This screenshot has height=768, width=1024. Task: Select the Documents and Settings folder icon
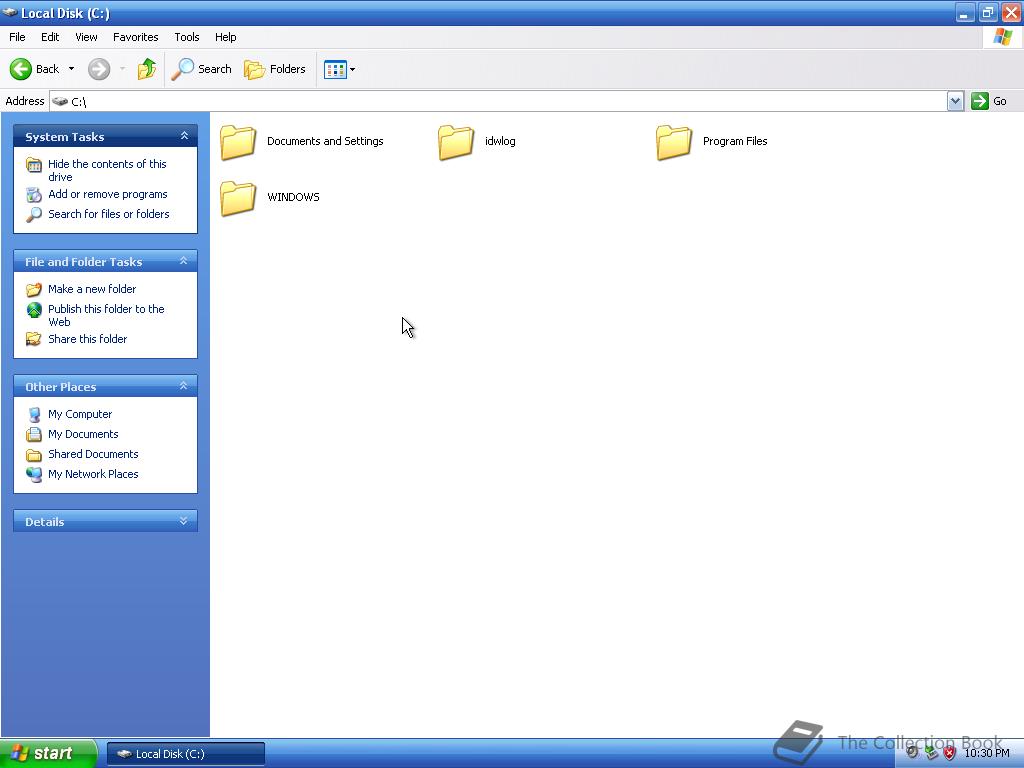(x=238, y=142)
